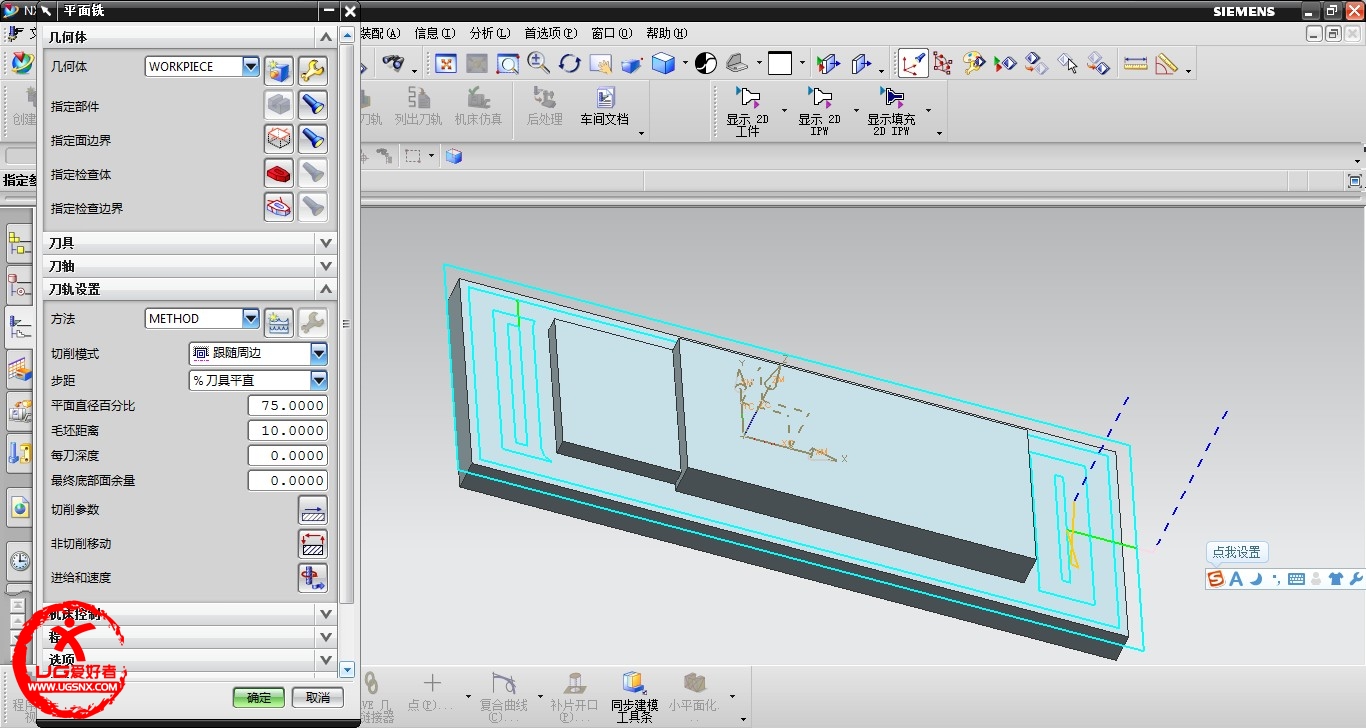Open the 窗口(O) menu

(x=613, y=33)
